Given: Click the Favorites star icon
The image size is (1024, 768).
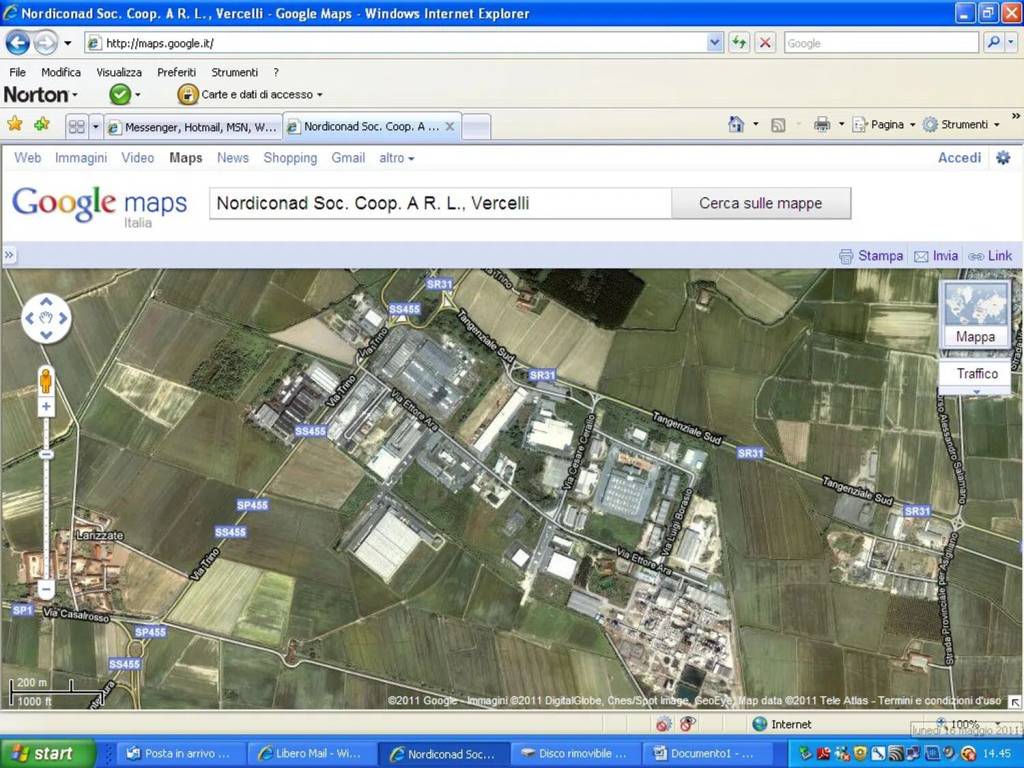Looking at the screenshot, I should coord(14,124).
